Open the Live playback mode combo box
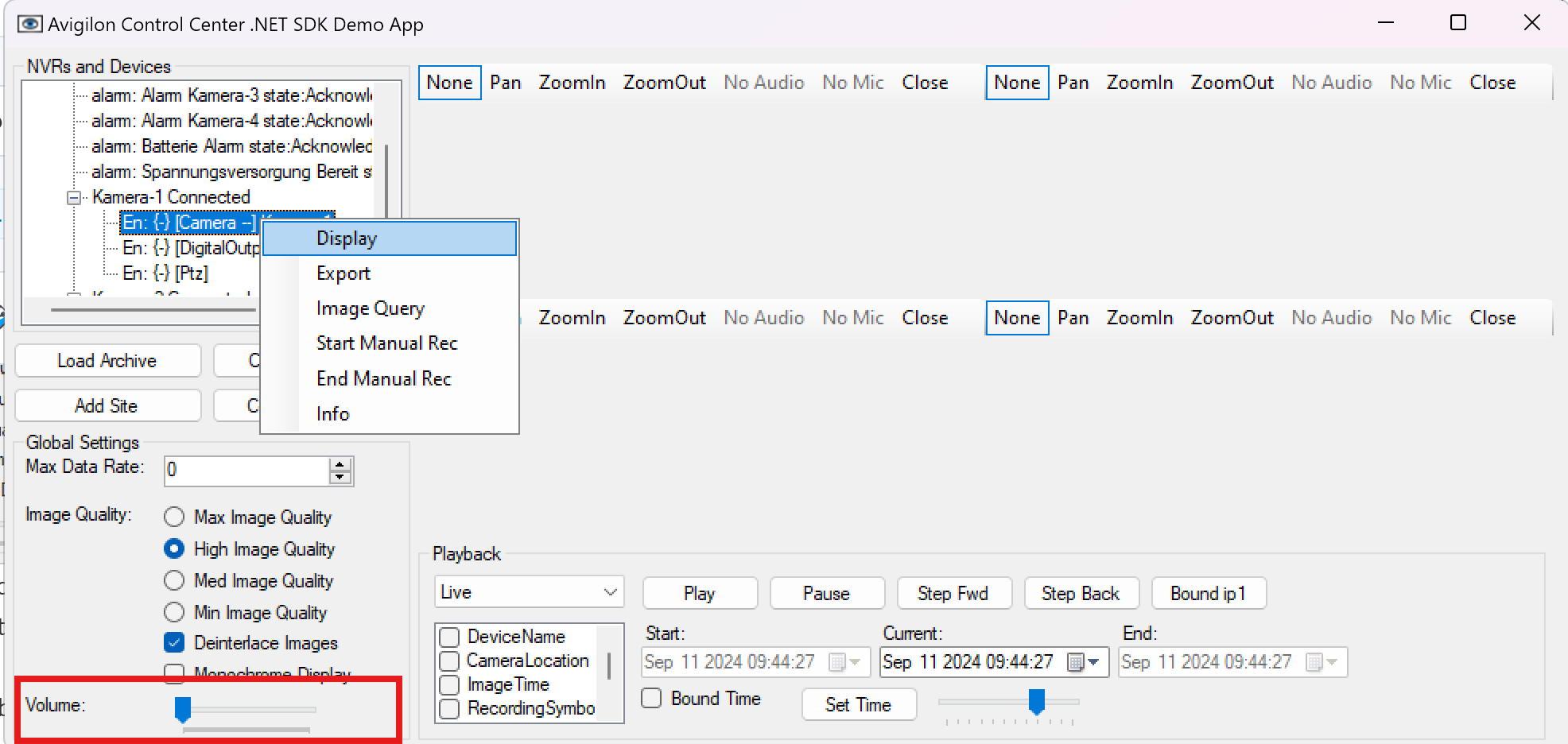The width and height of the screenshot is (1568, 744). click(530, 592)
